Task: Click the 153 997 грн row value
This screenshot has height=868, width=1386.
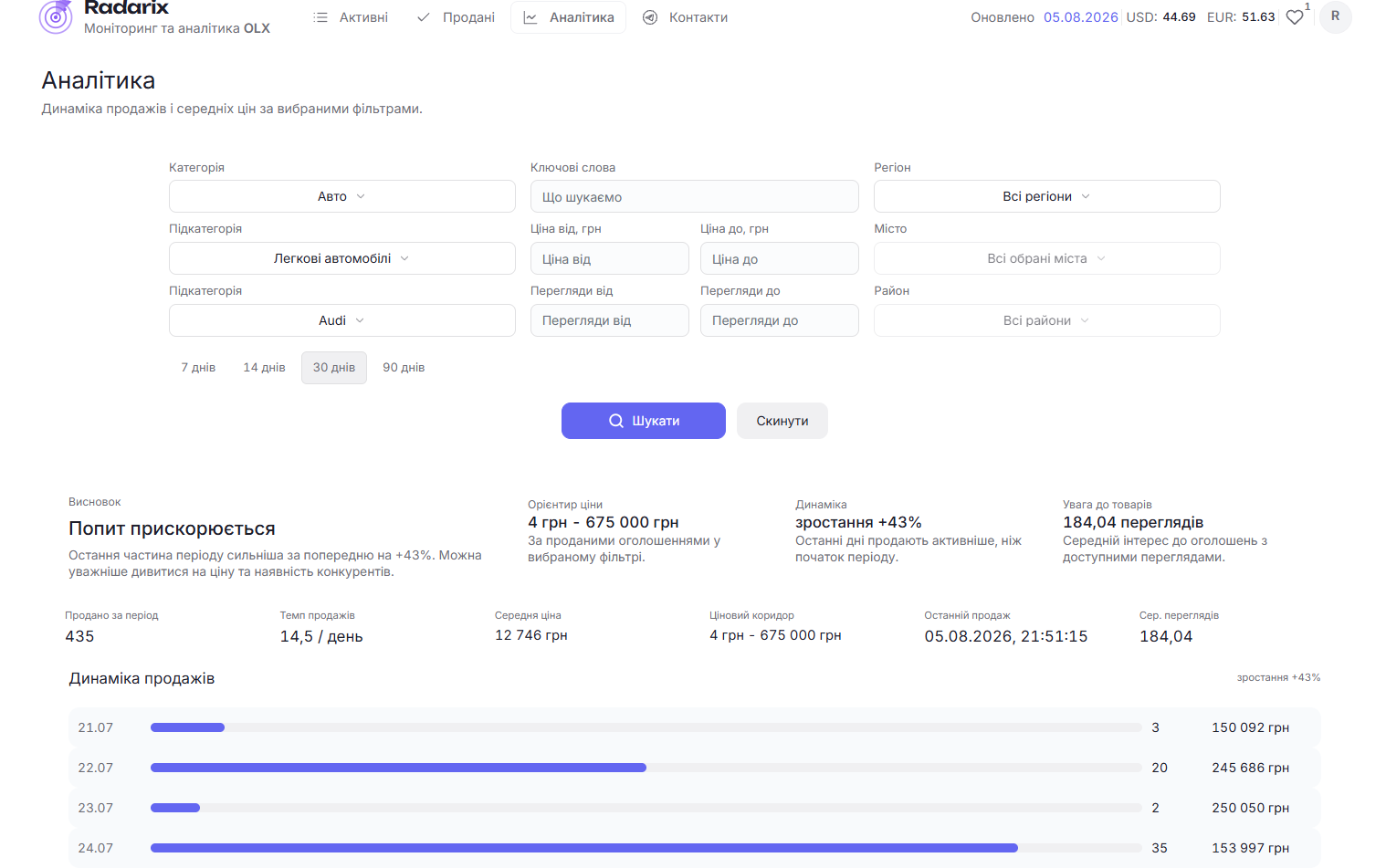Action: click(x=1251, y=848)
